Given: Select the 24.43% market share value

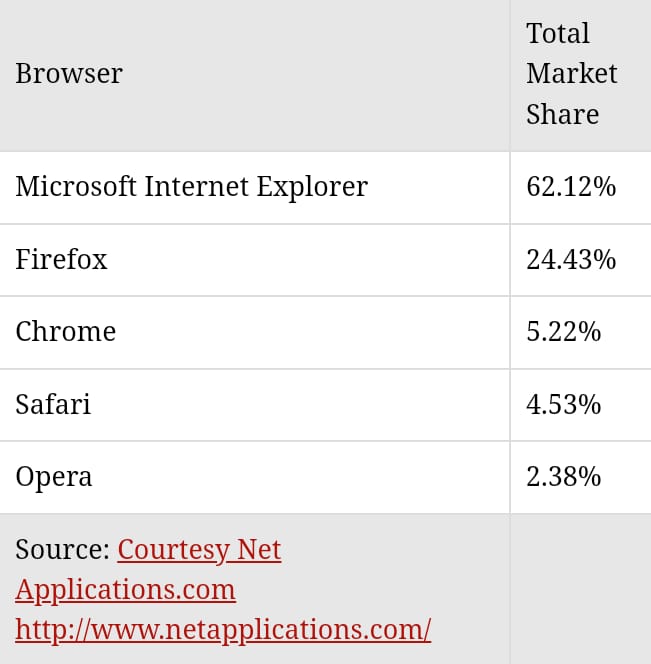Looking at the screenshot, I should click(x=571, y=260).
